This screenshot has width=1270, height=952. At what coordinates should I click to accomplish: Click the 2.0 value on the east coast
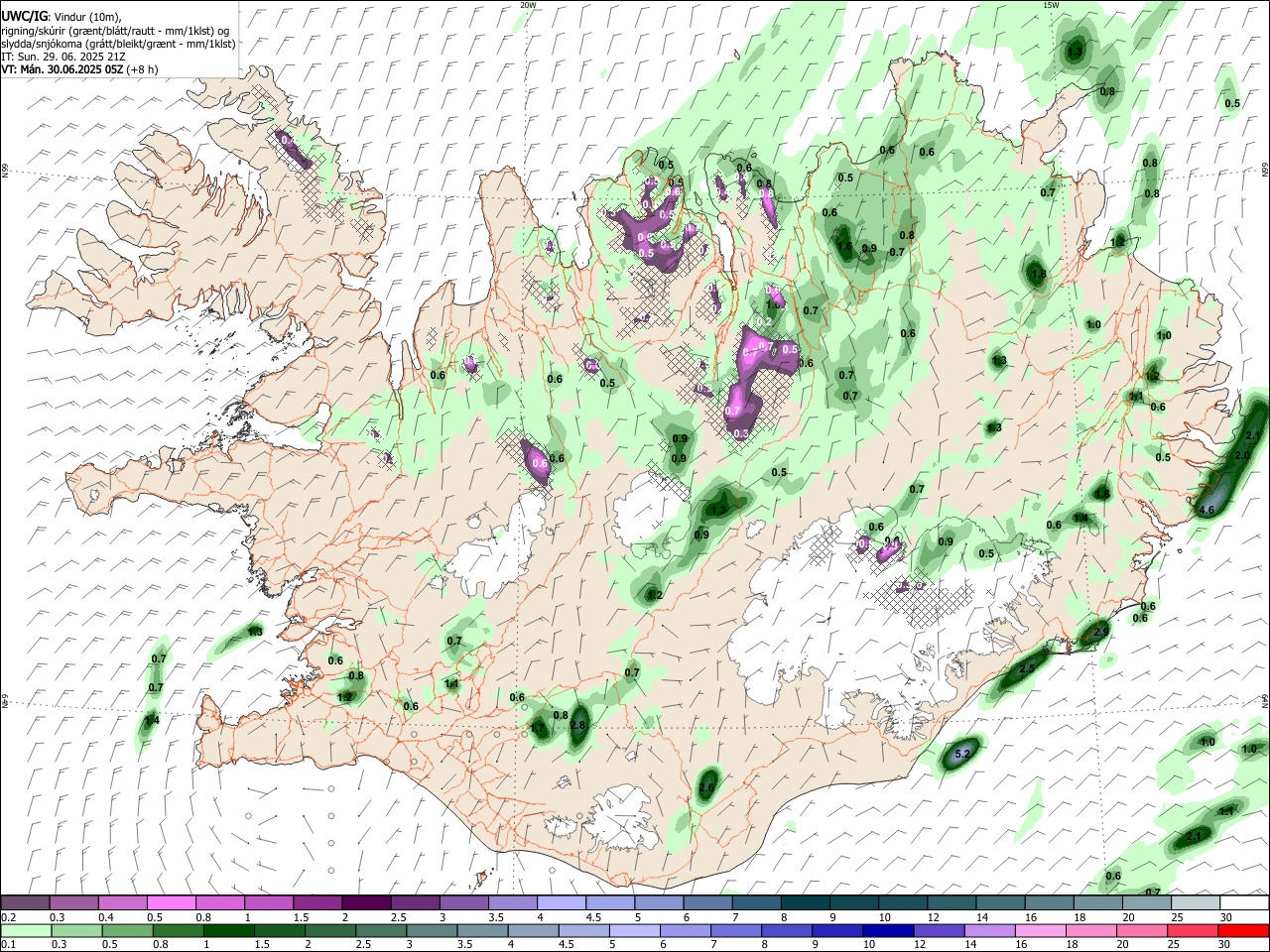pos(1242,455)
